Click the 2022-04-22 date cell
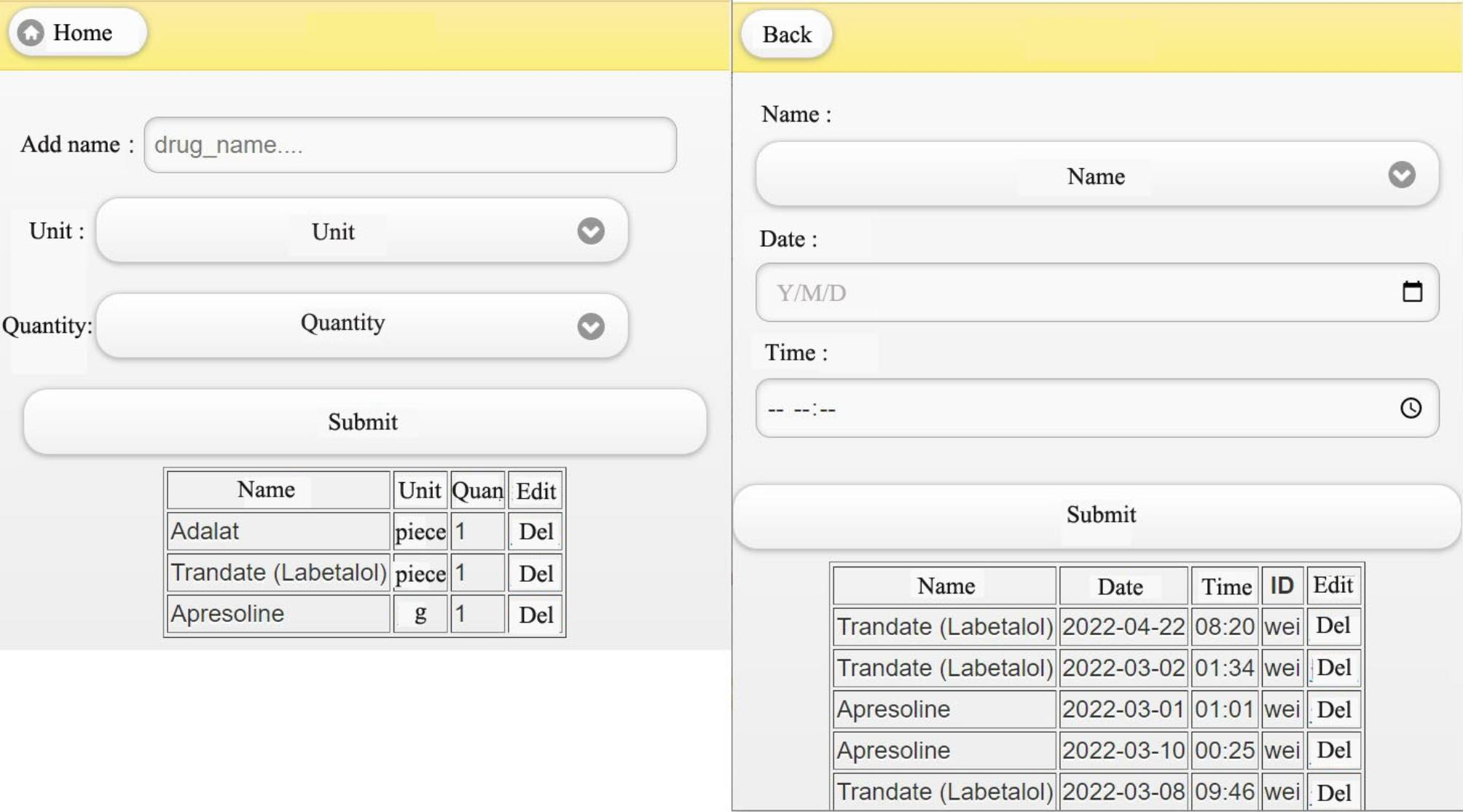Image resolution: width=1463 pixels, height=812 pixels. (1123, 626)
